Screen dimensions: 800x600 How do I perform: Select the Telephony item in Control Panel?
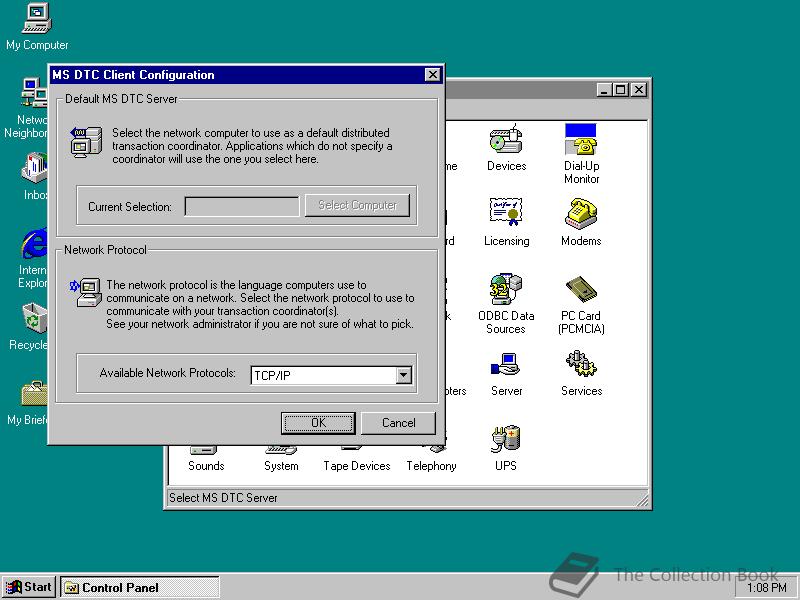tap(432, 460)
